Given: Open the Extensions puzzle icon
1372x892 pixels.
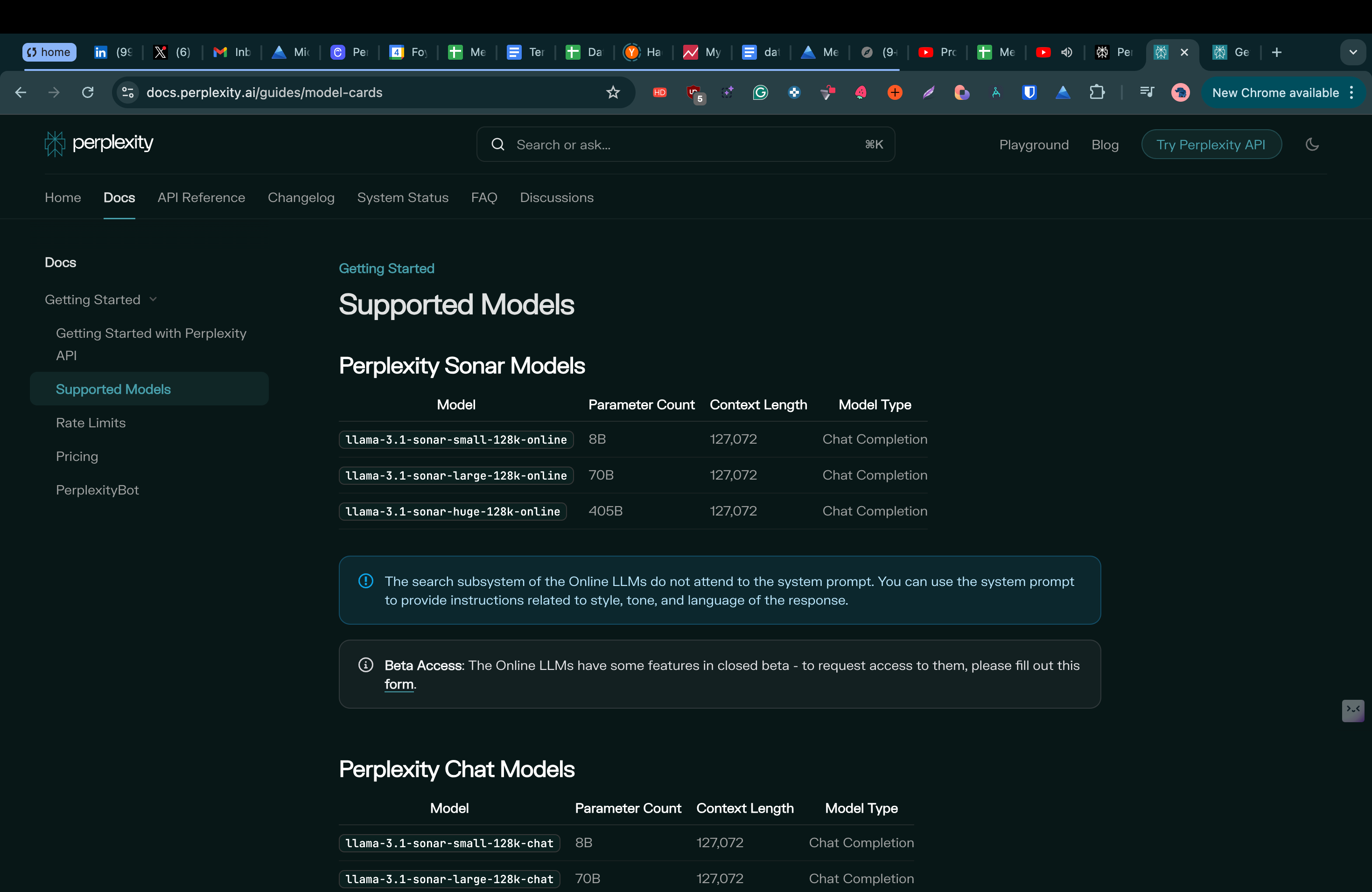Looking at the screenshot, I should [x=1097, y=92].
